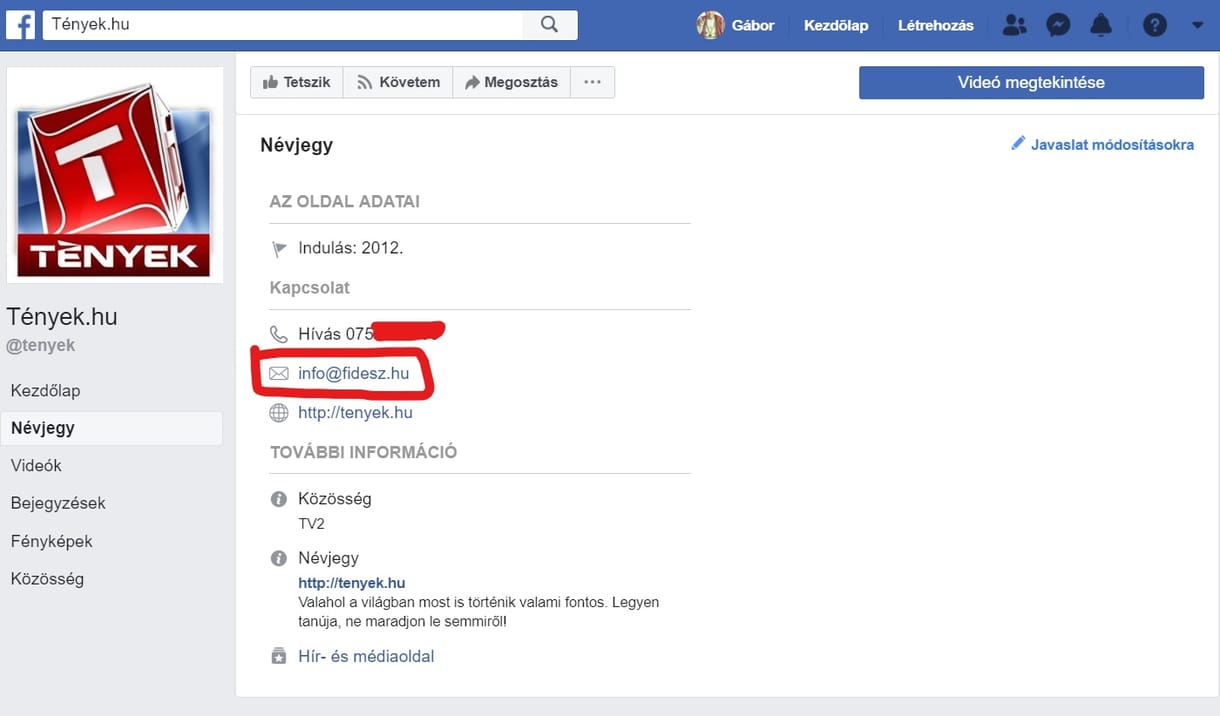The image size is (1220, 716).
Task: Click the TV2 community text
Action: [x=311, y=524]
